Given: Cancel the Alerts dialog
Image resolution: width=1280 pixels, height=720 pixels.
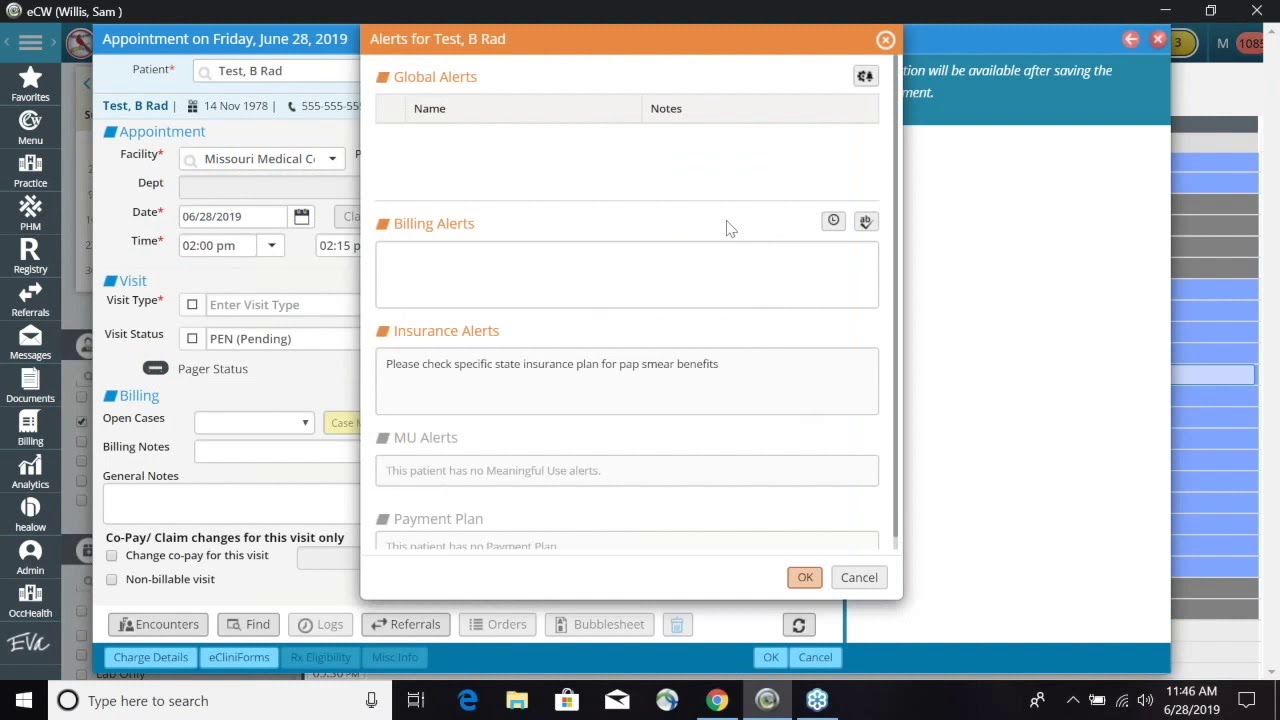Looking at the screenshot, I should [859, 577].
